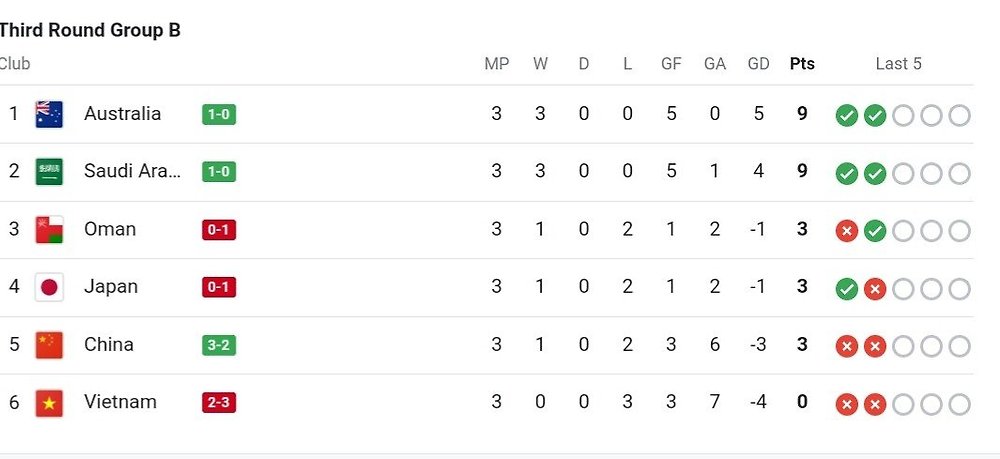Select the Saudi Arabia team name
This screenshot has height=459, width=1000.
point(133,171)
